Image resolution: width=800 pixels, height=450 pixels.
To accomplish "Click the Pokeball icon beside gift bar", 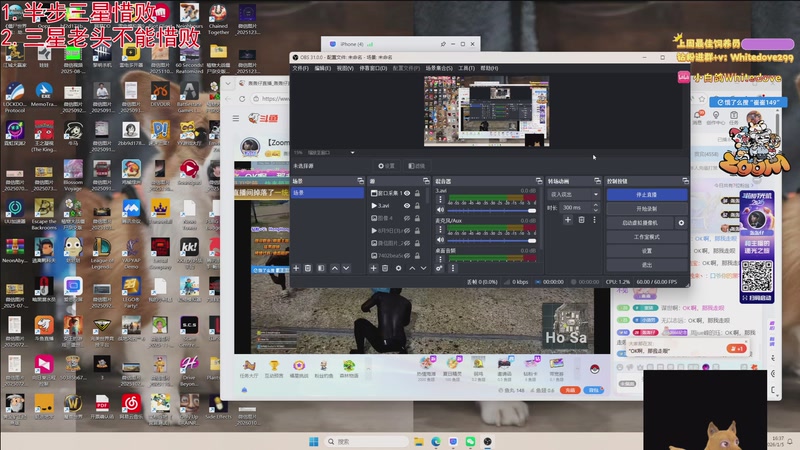I will (x=594, y=369).
